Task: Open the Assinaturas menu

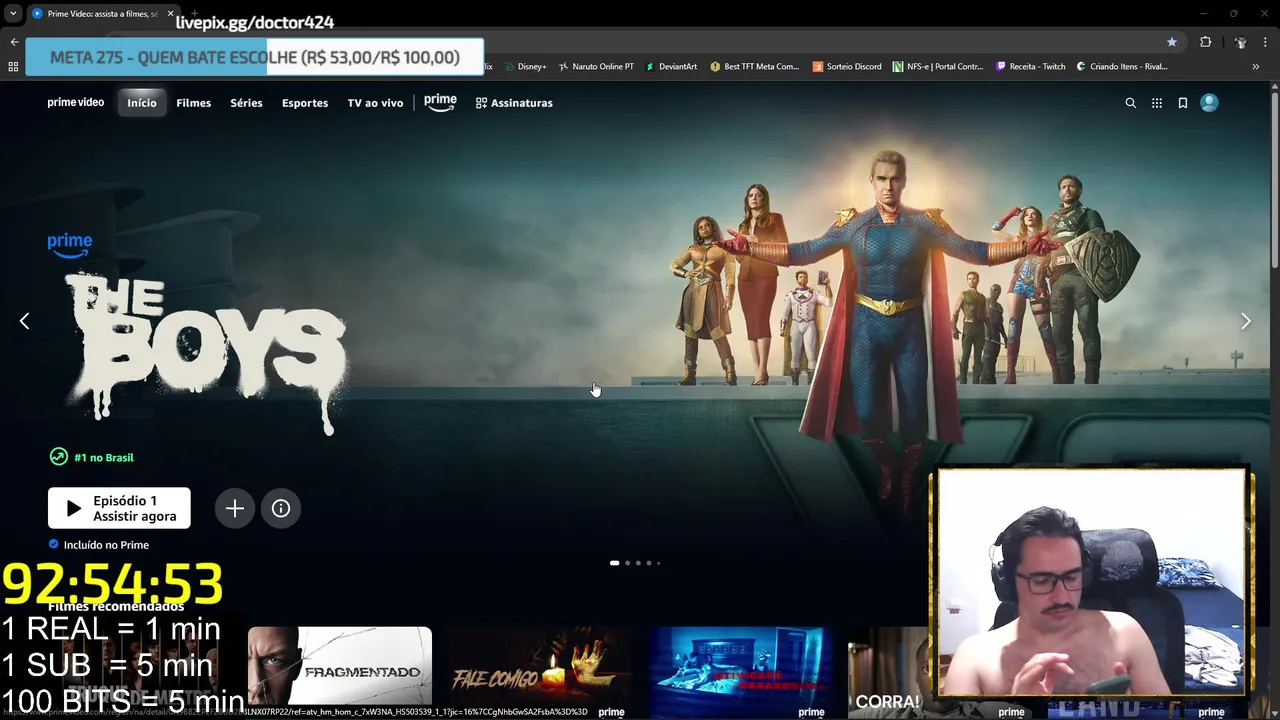Action: click(x=514, y=103)
